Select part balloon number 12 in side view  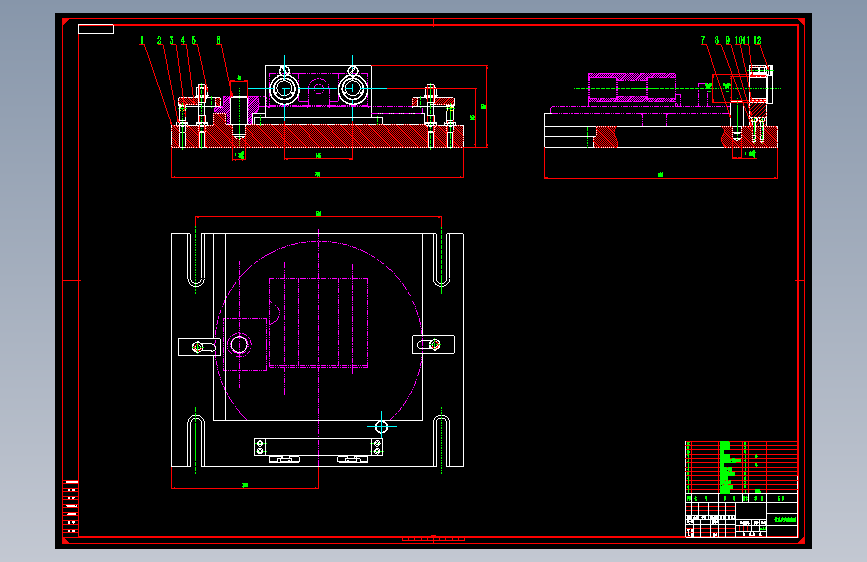758,40
